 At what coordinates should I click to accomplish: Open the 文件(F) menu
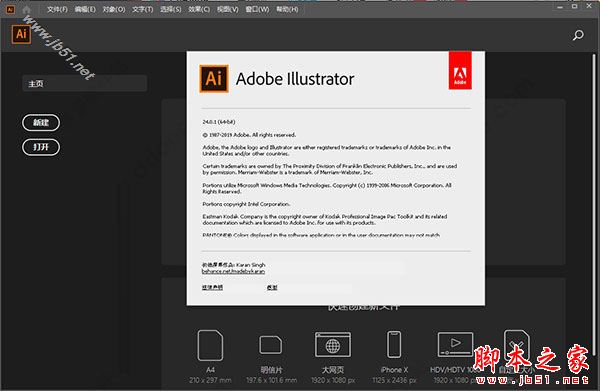coord(57,10)
